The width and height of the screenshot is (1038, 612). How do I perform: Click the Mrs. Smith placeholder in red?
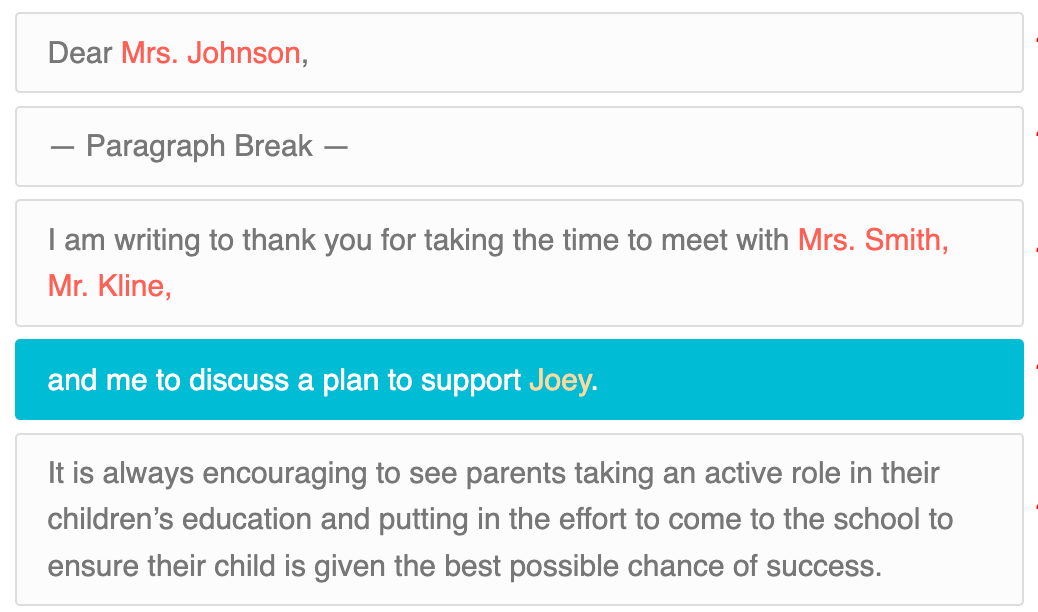click(873, 240)
